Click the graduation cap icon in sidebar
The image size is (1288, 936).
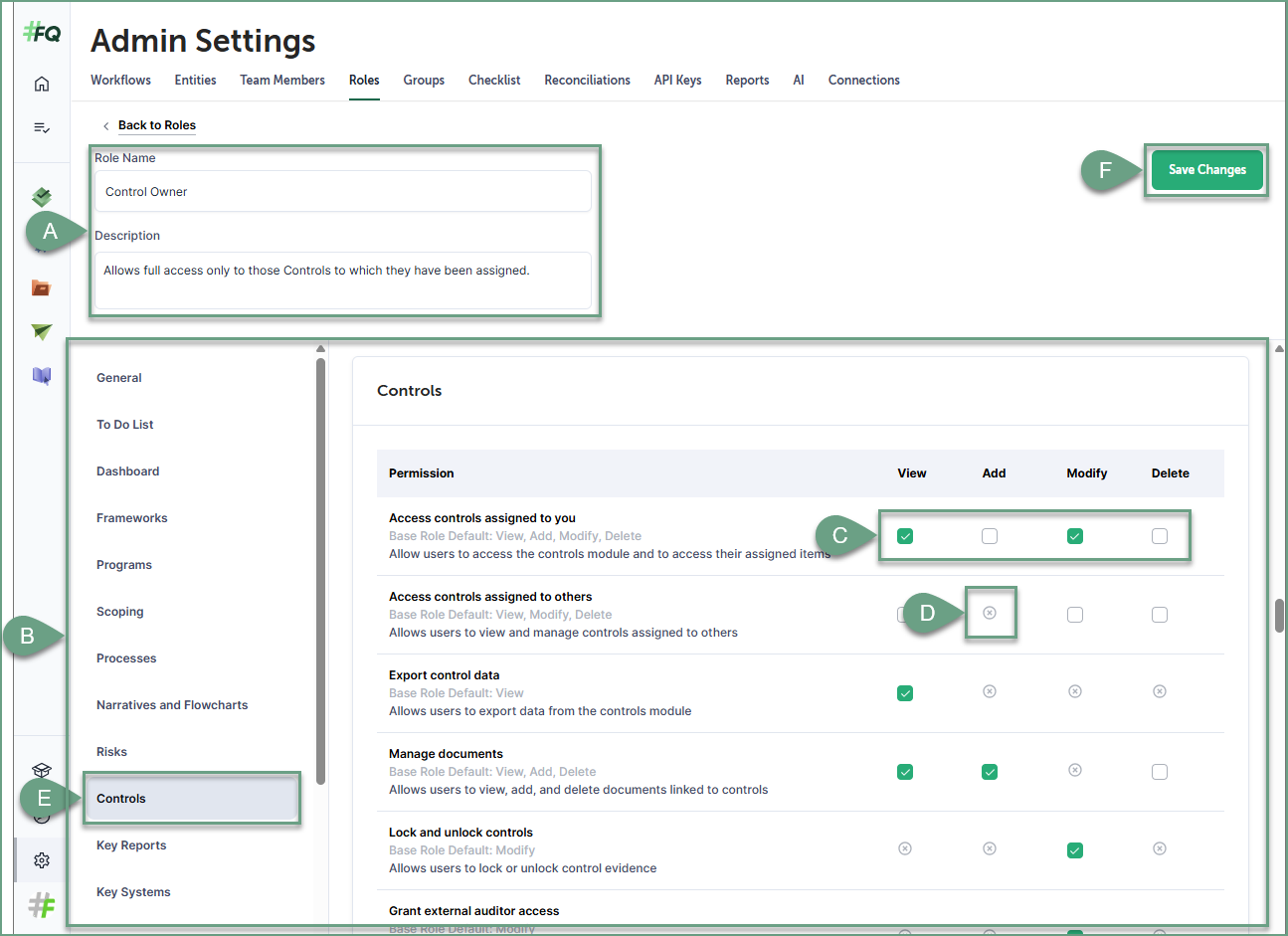pos(41,770)
